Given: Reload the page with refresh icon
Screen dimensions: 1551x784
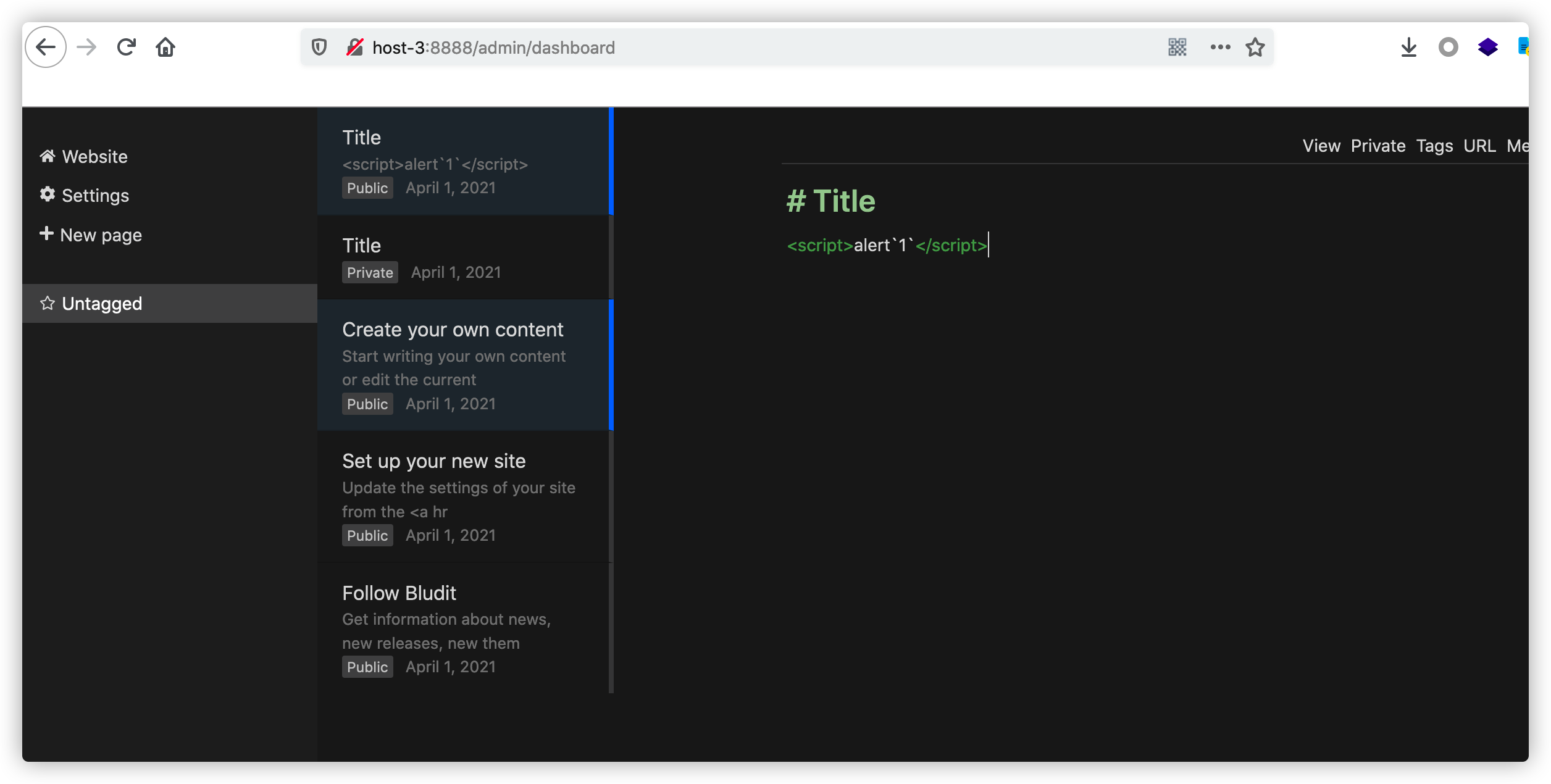Looking at the screenshot, I should click(127, 47).
